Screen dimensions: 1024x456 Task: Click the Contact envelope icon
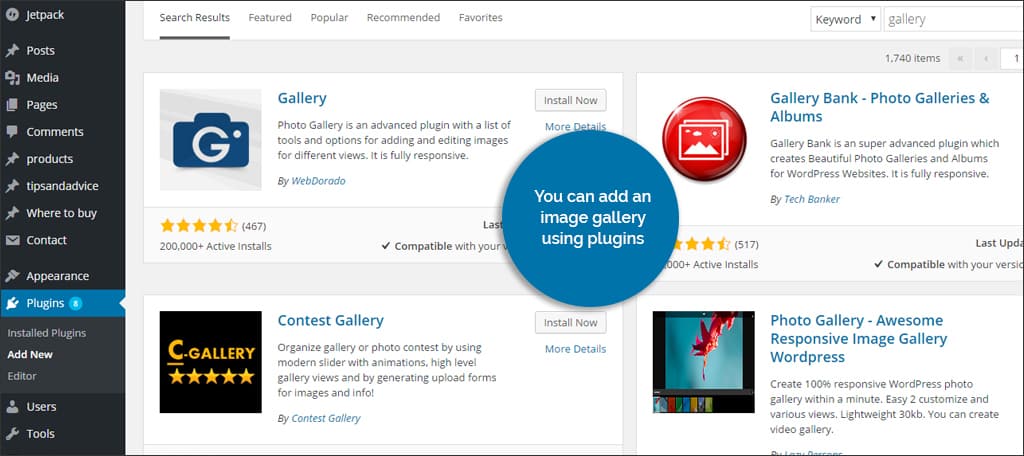12,240
